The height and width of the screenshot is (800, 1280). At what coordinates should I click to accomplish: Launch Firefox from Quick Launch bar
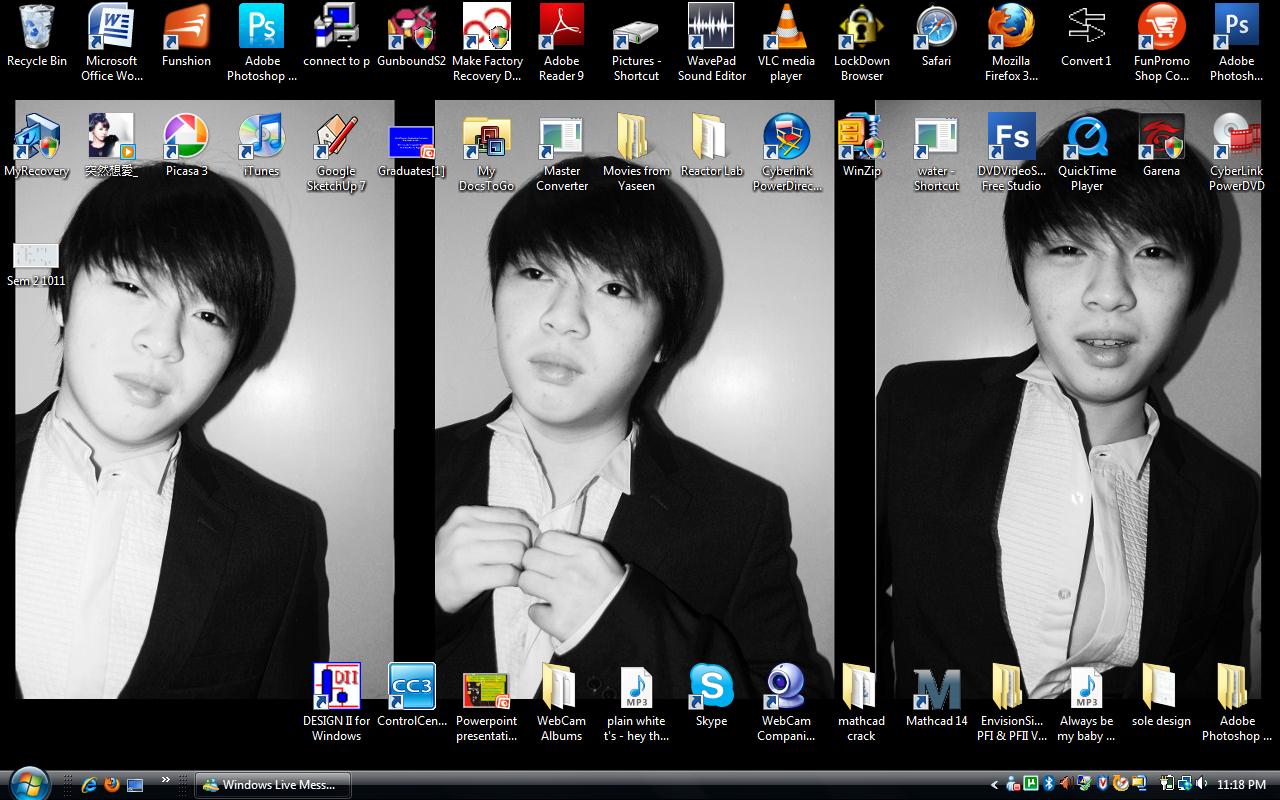click(x=112, y=785)
